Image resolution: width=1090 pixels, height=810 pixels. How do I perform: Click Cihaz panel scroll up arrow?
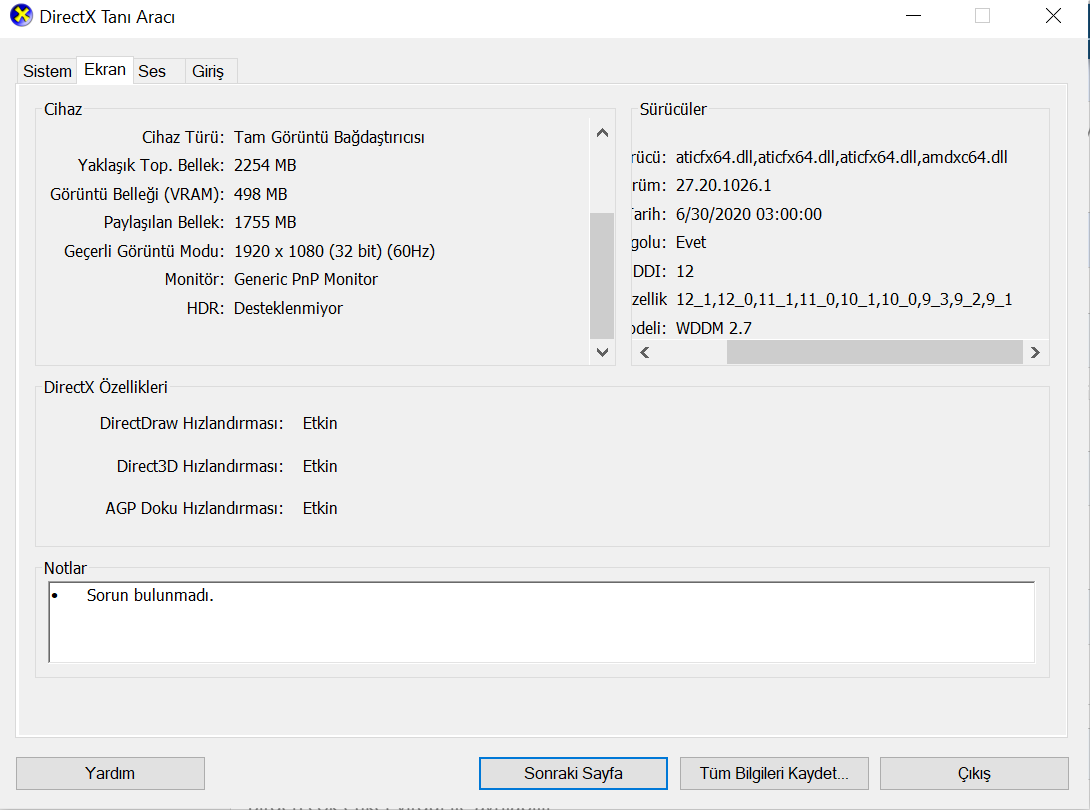(x=603, y=133)
